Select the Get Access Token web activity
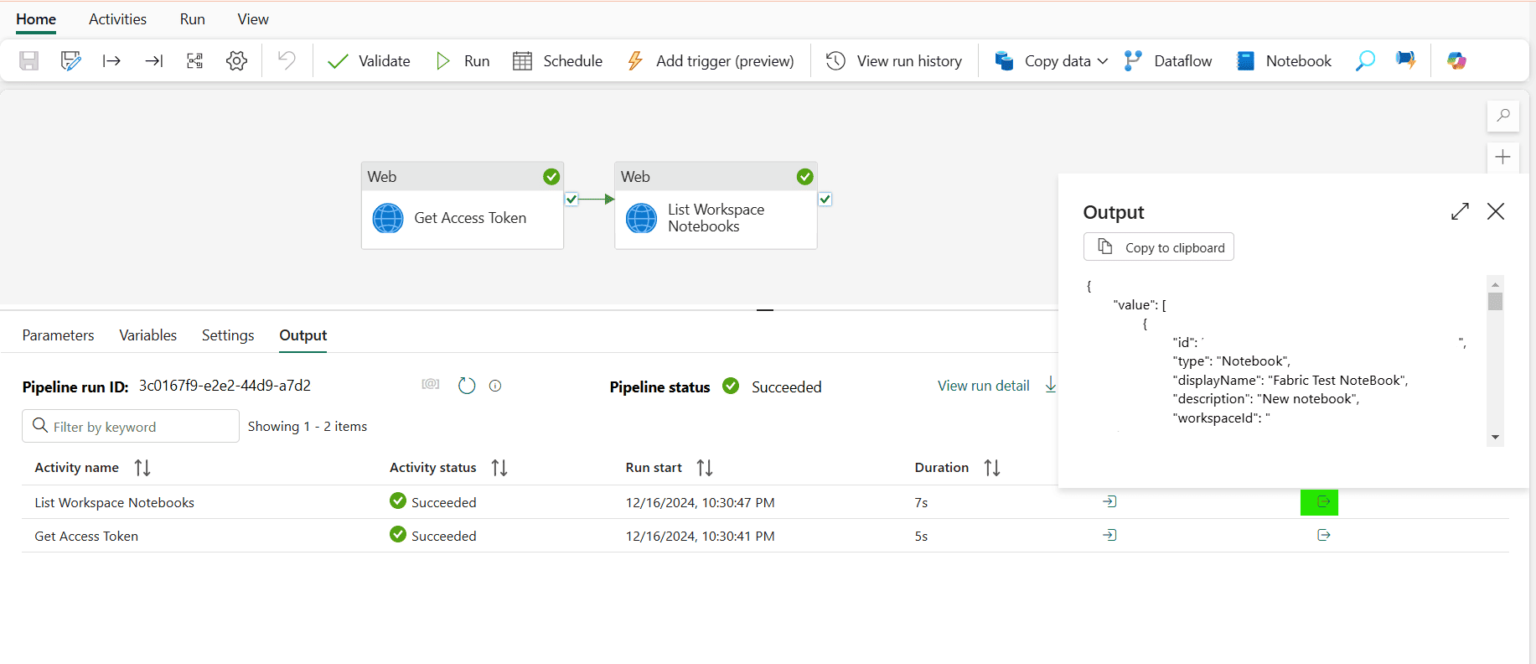The image size is (1536, 664). pyautogui.click(x=462, y=206)
